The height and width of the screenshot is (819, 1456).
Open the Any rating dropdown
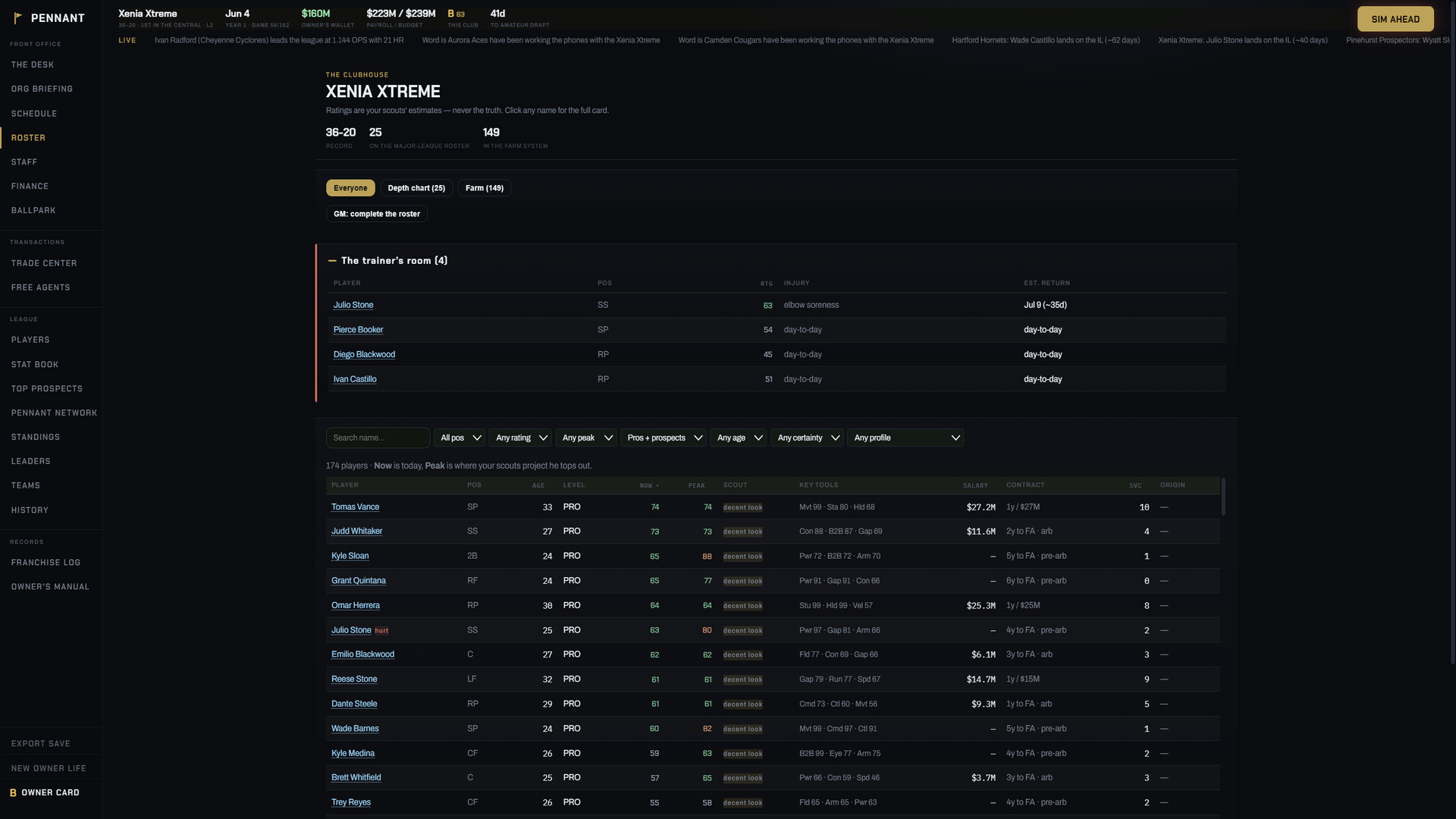520,438
